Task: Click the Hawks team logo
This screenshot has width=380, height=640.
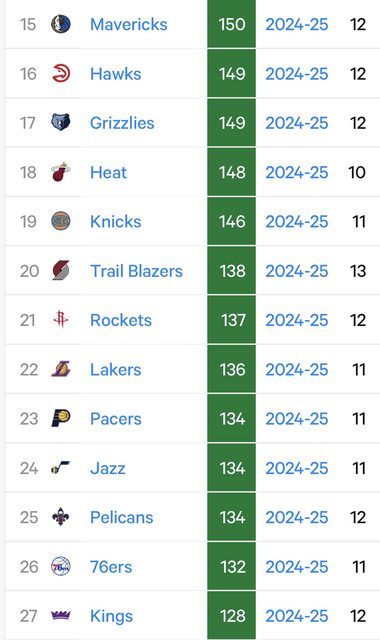Action: click(x=61, y=73)
